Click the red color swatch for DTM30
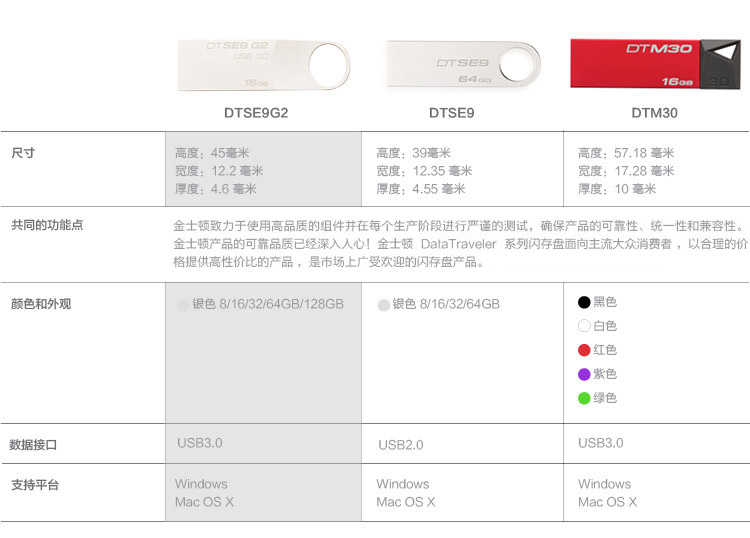The image size is (750, 538). click(x=584, y=350)
